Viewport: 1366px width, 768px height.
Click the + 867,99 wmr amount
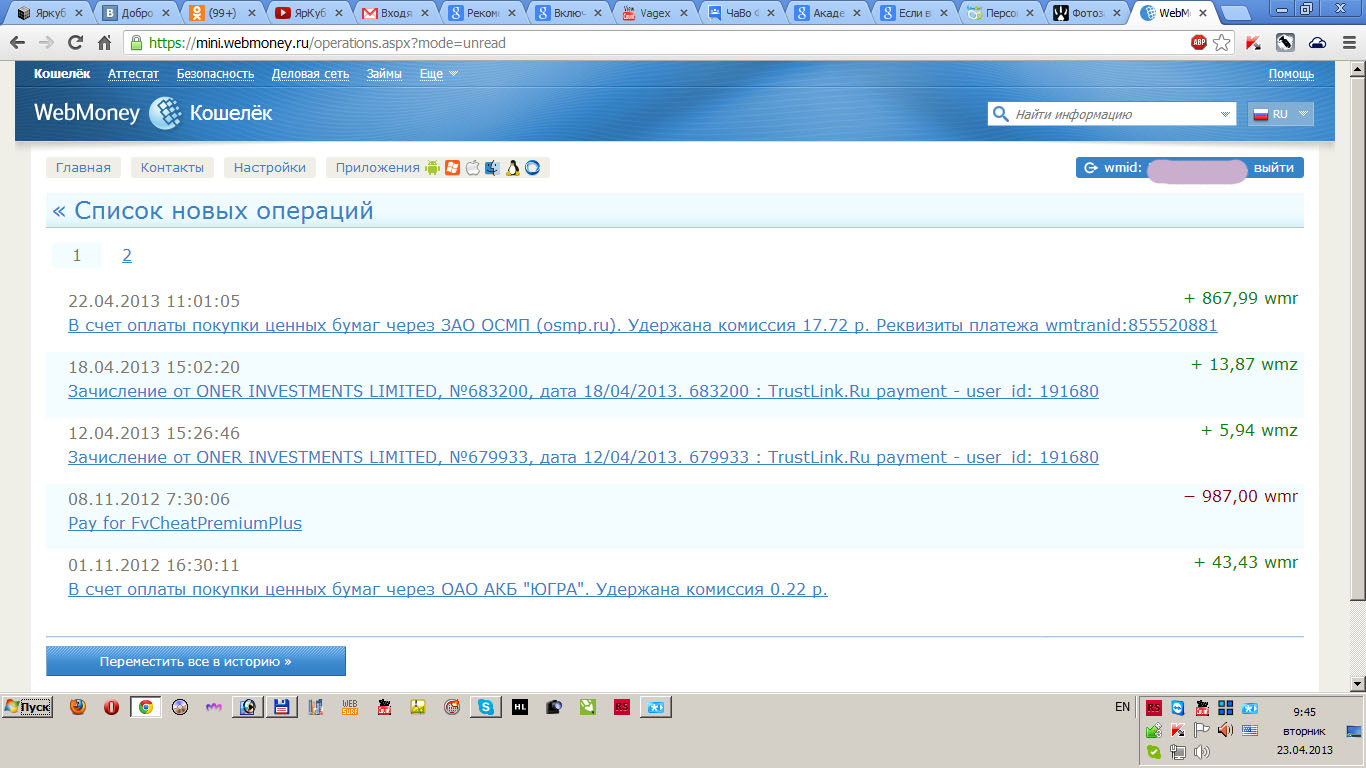1240,298
